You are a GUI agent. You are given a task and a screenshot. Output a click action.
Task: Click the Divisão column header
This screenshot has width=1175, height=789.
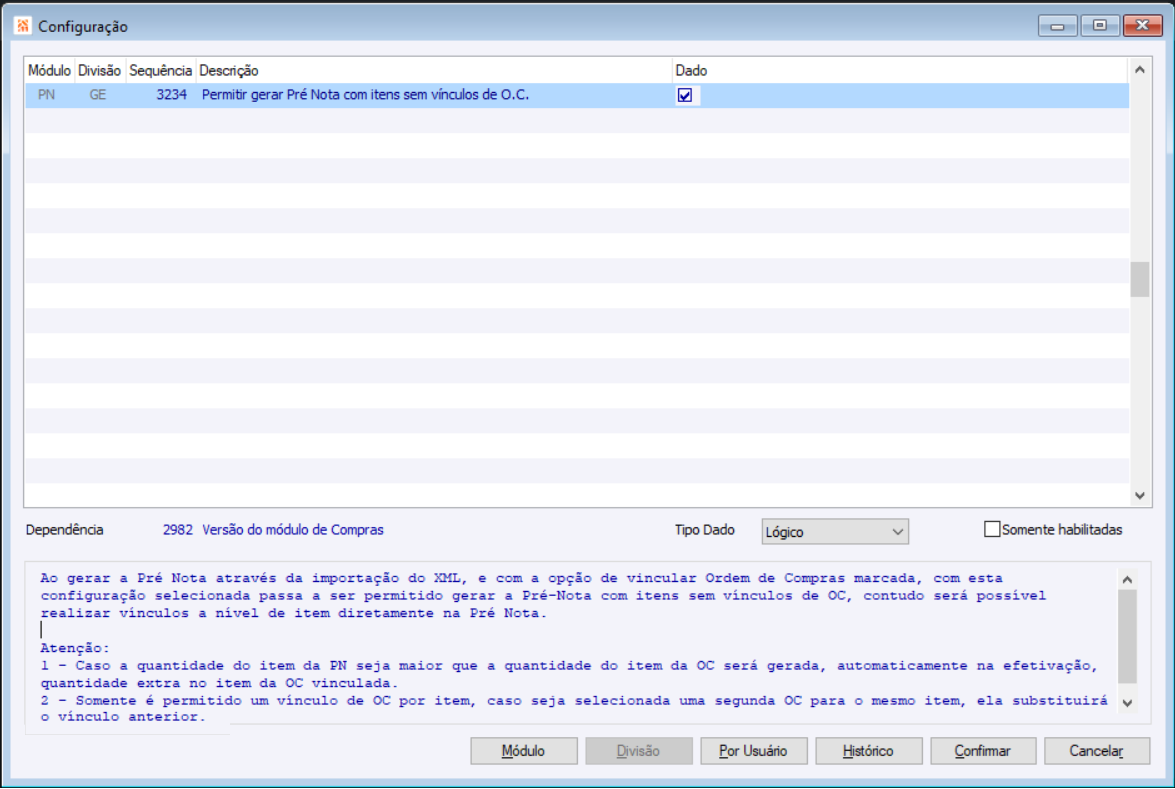(x=100, y=70)
